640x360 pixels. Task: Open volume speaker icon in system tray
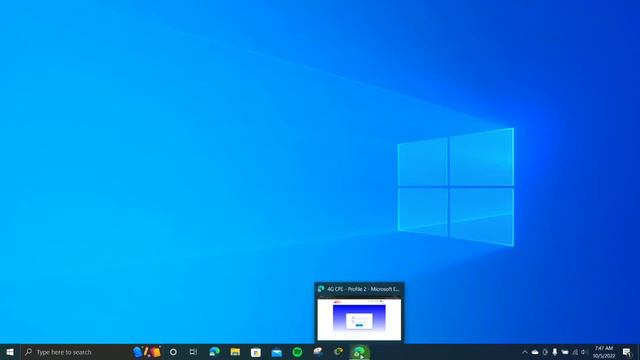(x=584, y=352)
